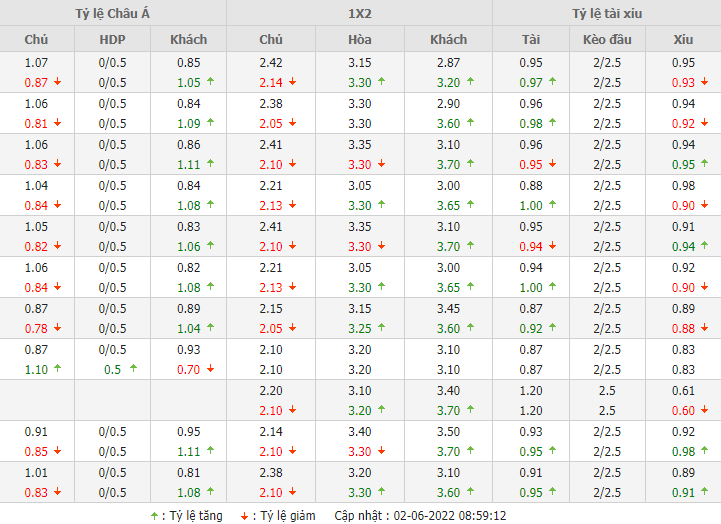The width and height of the screenshot is (721, 524).
Task: Click the Tài column header
Action: tap(531, 40)
